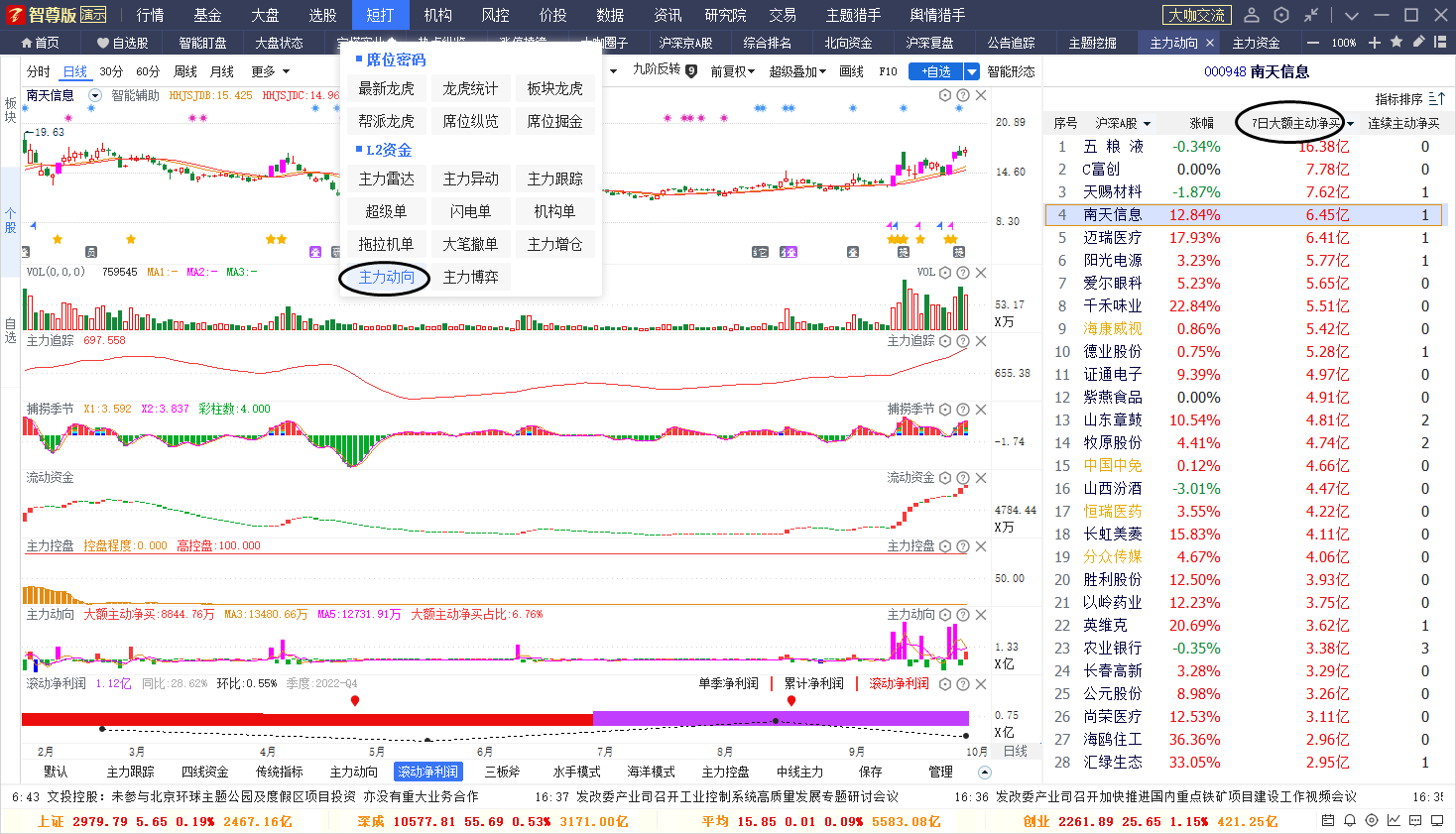
Task: Open settings gear for the 主力追踪 panel
Action: point(945,341)
